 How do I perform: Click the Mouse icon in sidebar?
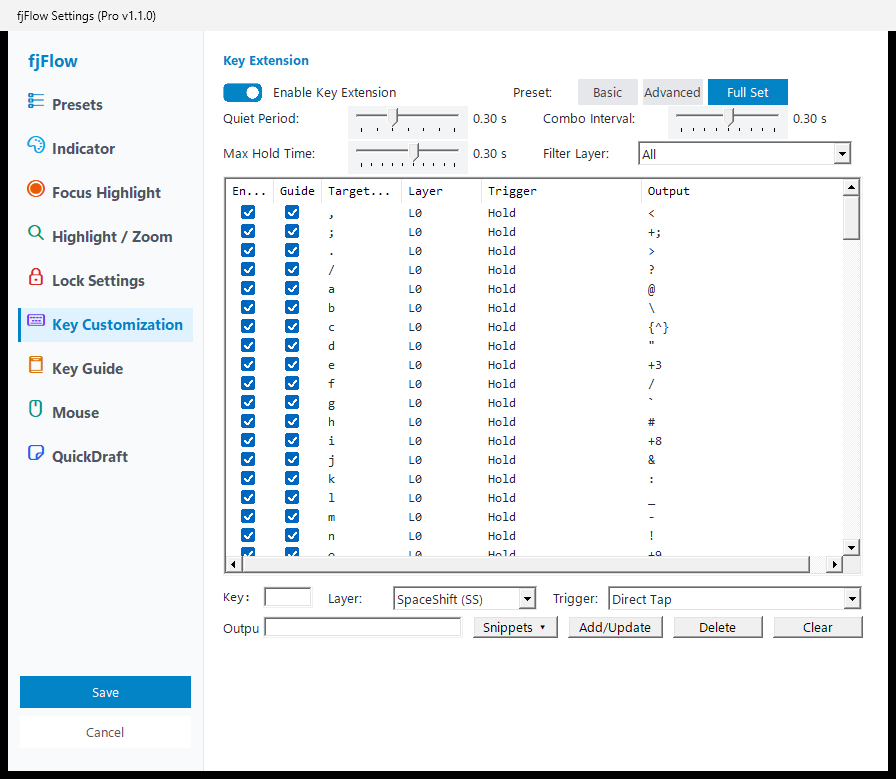(x=35, y=409)
